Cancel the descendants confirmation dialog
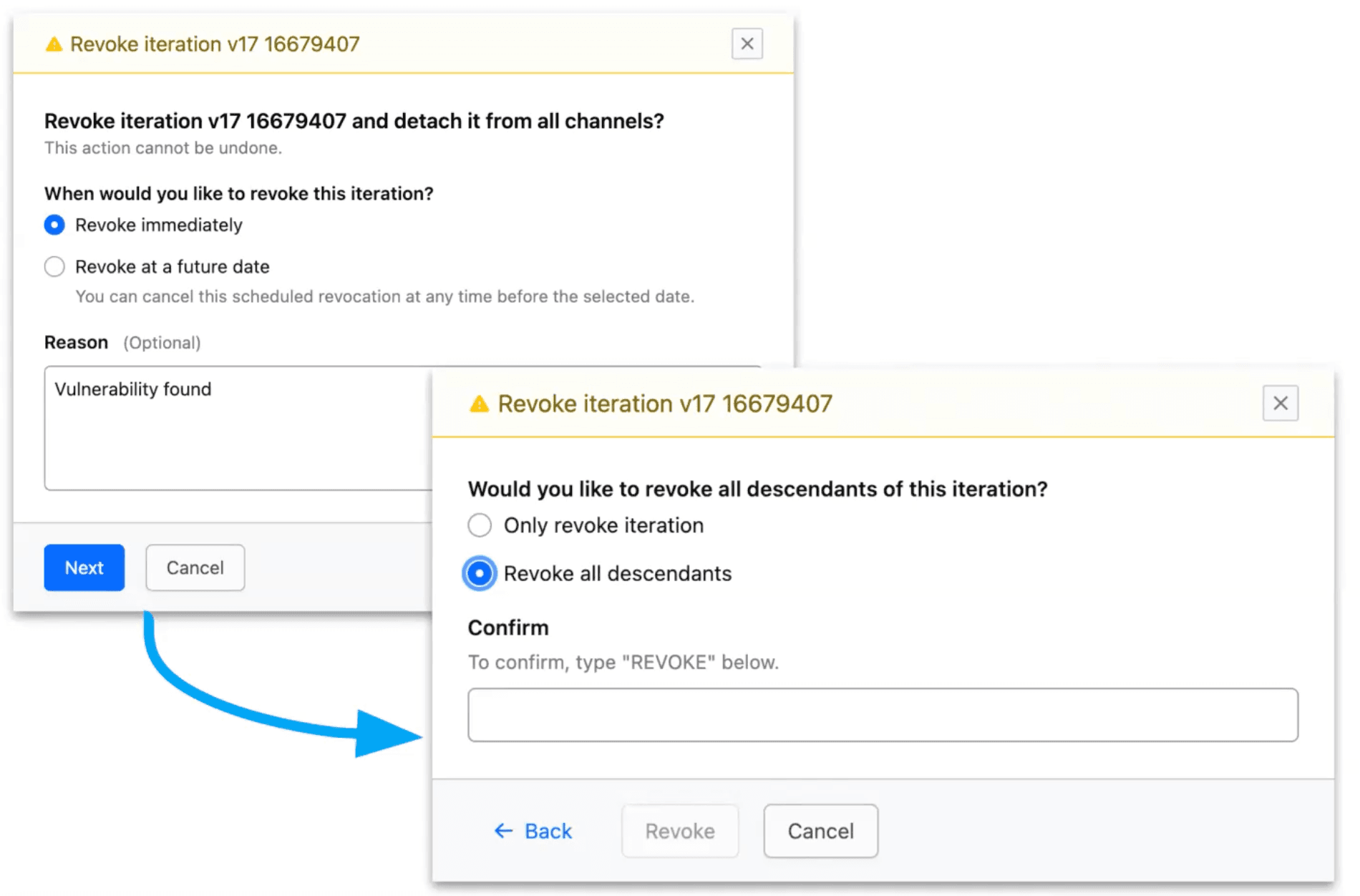Viewport: 1360px width, 896px height. (x=820, y=831)
